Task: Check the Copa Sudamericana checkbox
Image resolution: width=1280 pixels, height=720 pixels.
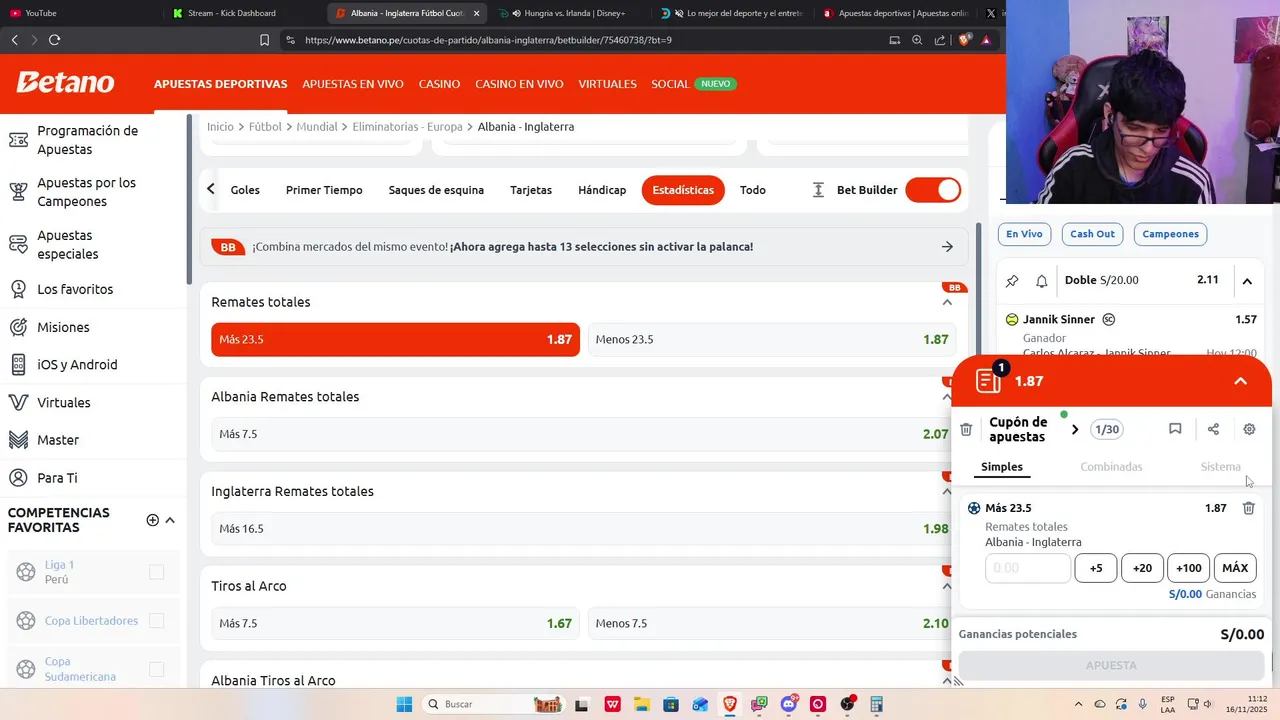Action: pos(156,669)
